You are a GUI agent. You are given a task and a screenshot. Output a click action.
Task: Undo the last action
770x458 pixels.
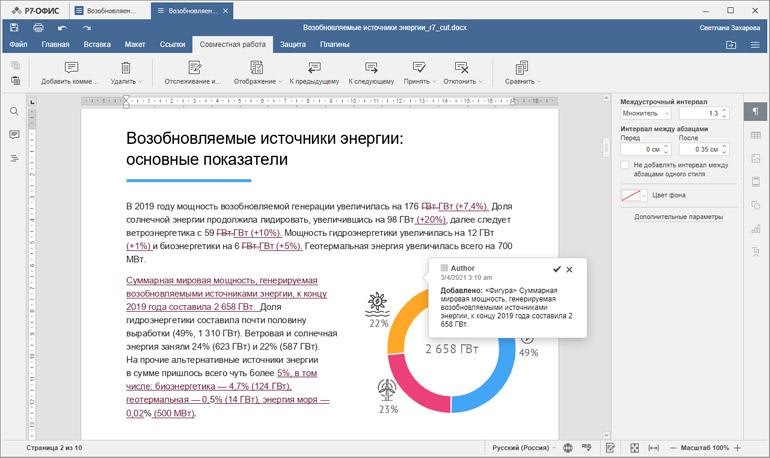pos(62,28)
